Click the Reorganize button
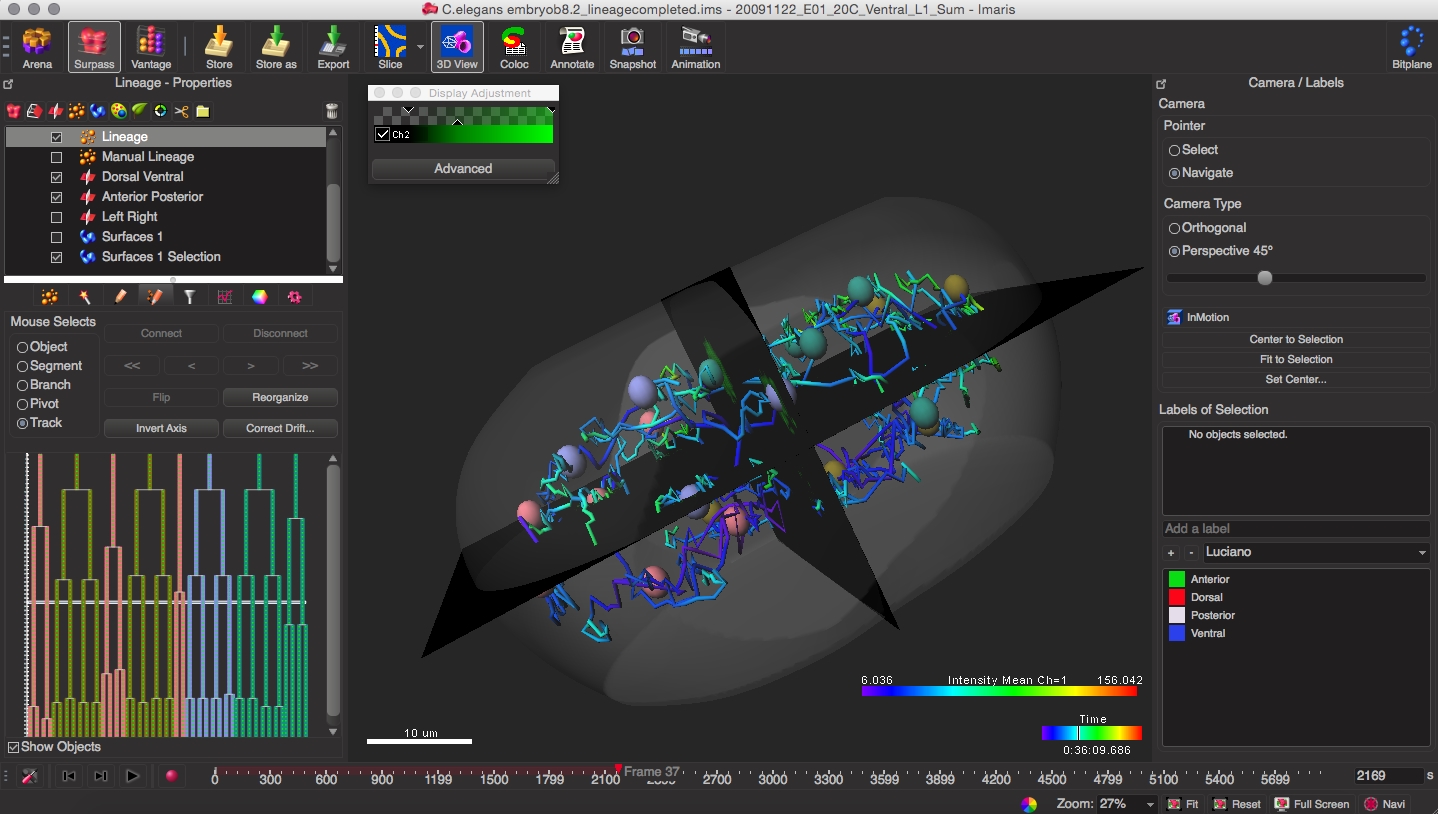The width and height of the screenshot is (1438, 814). click(x=280, y=397)
